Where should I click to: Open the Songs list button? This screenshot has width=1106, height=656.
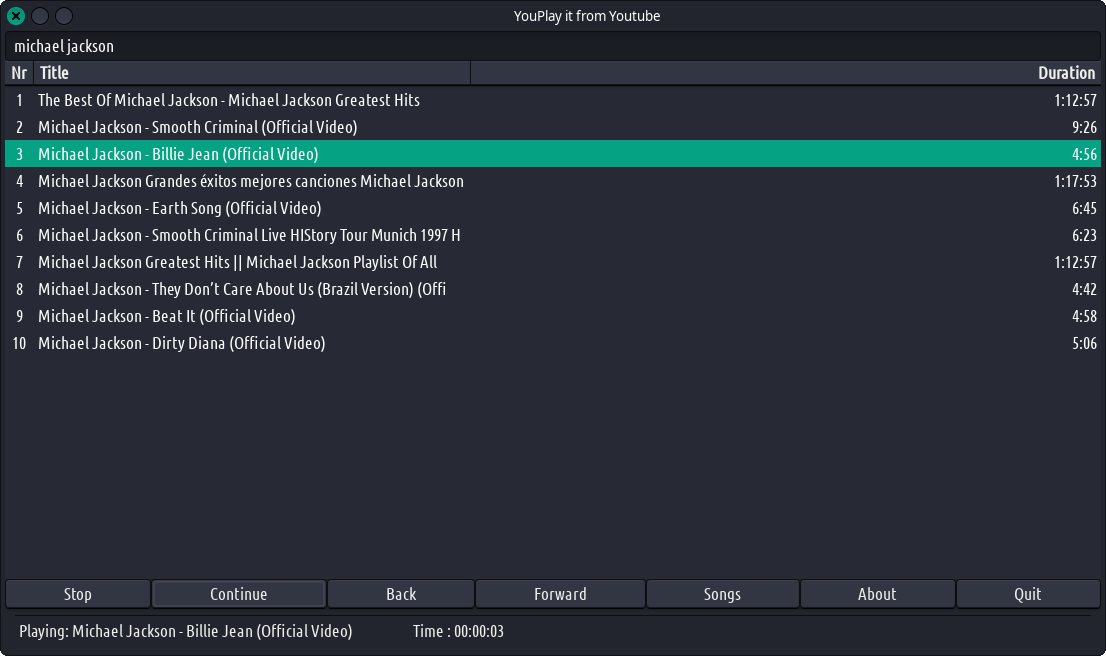pos(722,594)
